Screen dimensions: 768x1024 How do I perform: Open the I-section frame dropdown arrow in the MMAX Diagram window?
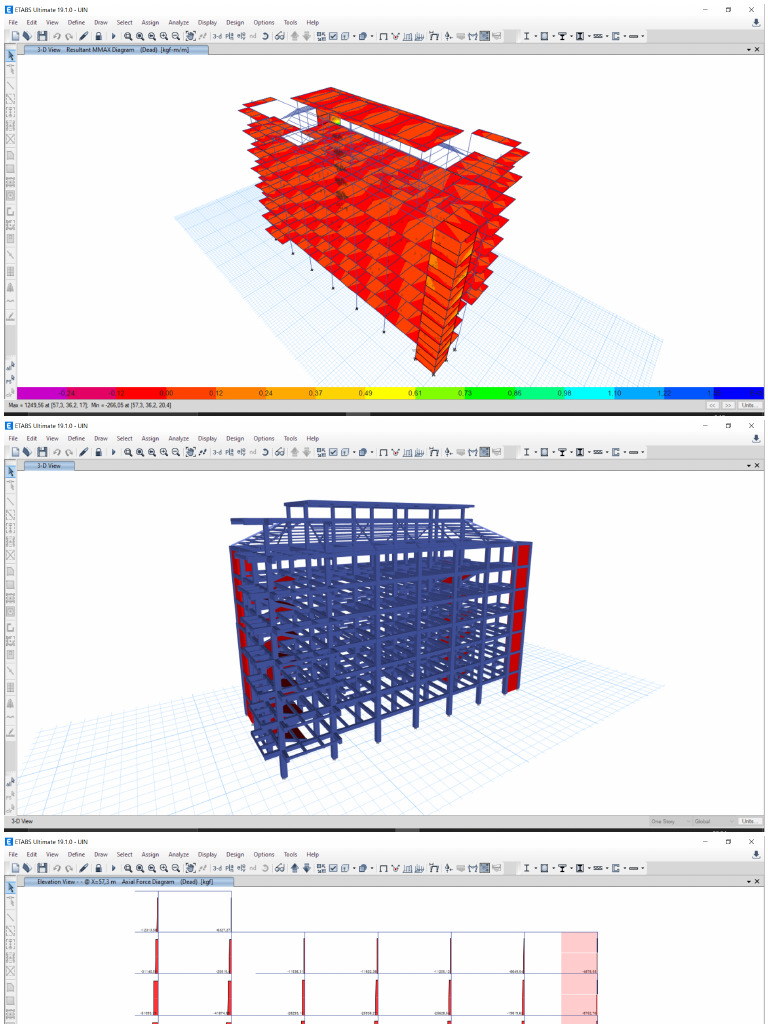536,36
